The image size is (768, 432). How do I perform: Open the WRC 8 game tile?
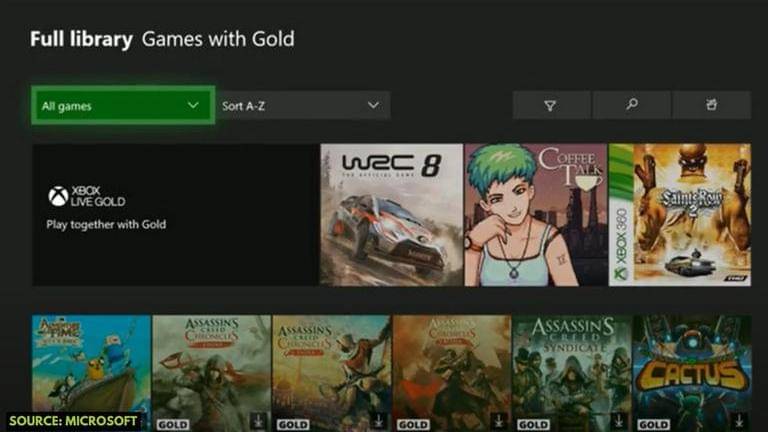pos(391,214)
